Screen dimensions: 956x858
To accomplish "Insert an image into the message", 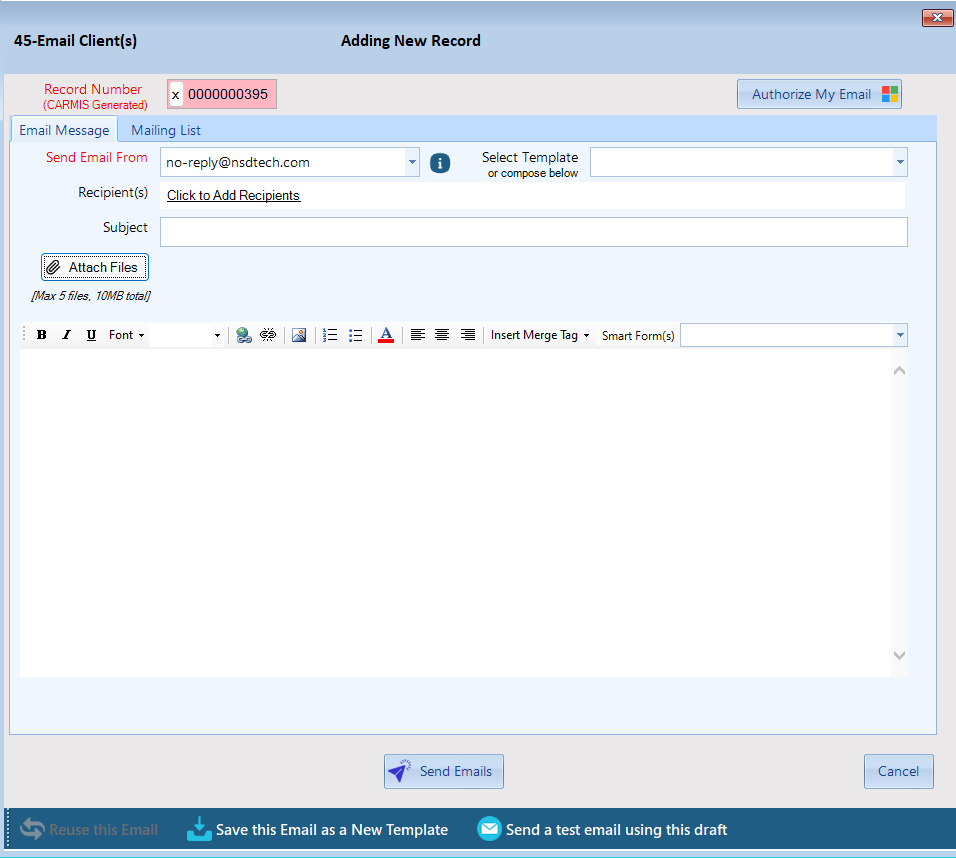I will coord(299,336).
